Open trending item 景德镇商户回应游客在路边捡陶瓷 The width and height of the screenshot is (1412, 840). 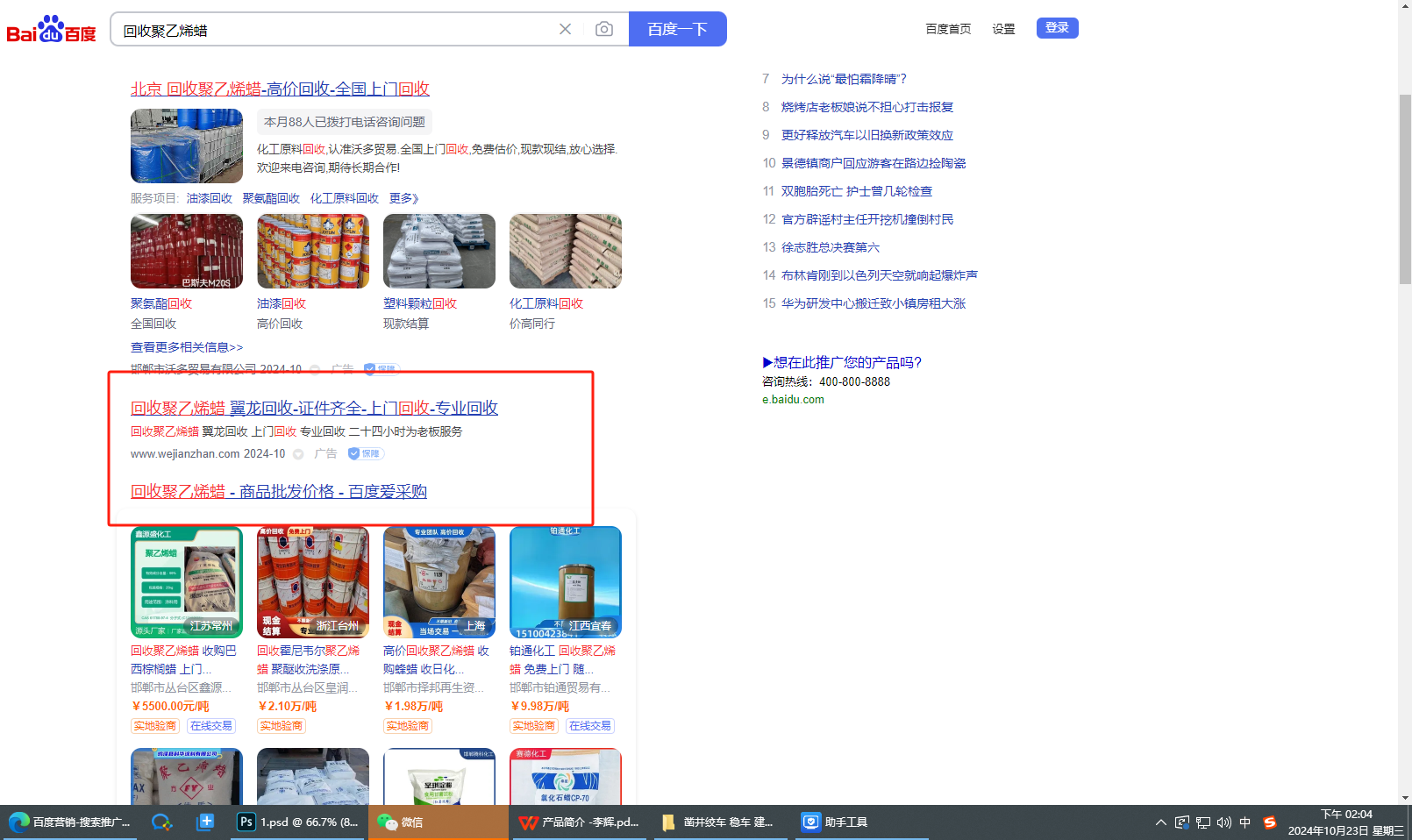coord(874,163)
